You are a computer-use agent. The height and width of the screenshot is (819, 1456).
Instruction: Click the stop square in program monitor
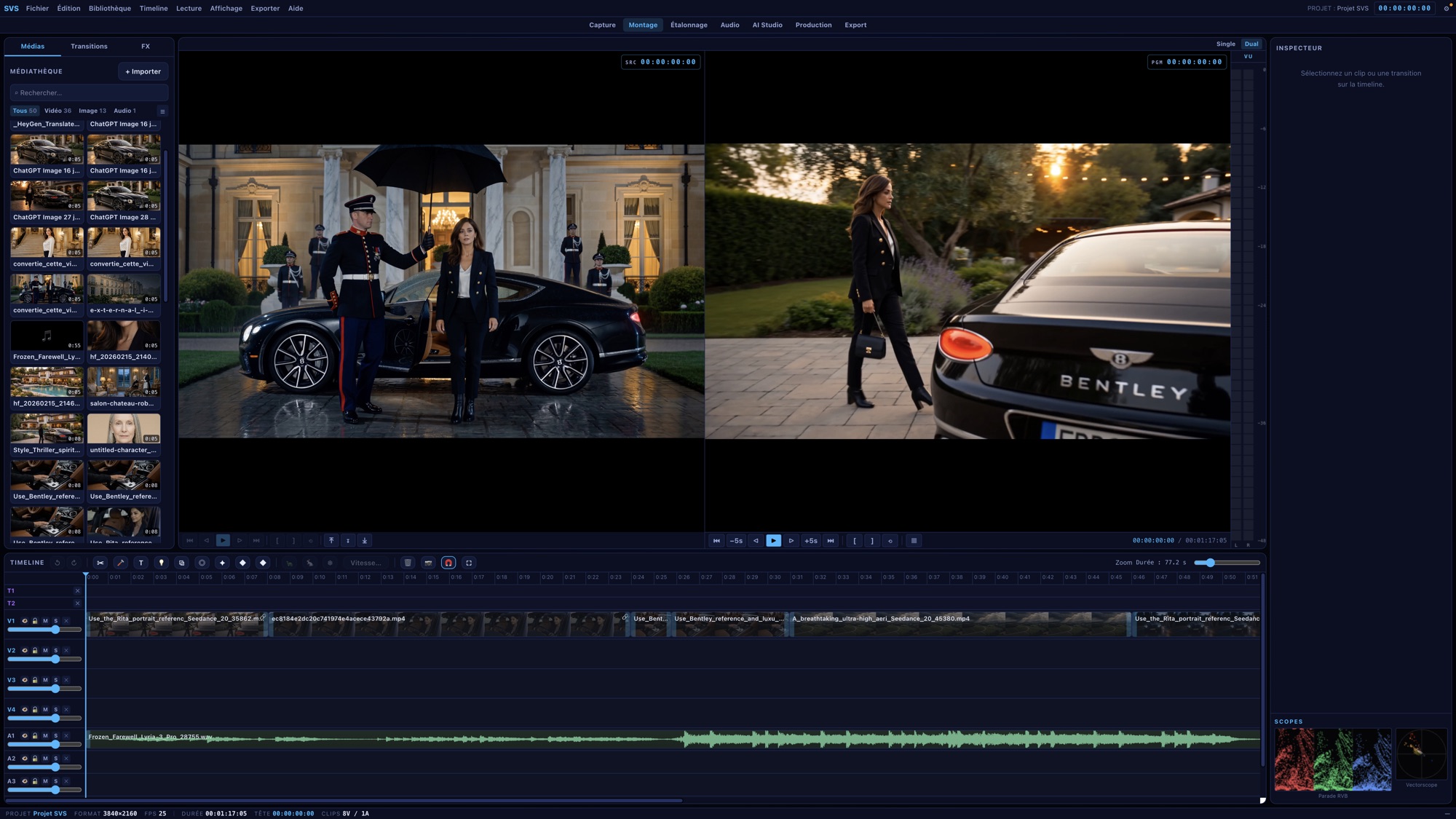point(914,541)
